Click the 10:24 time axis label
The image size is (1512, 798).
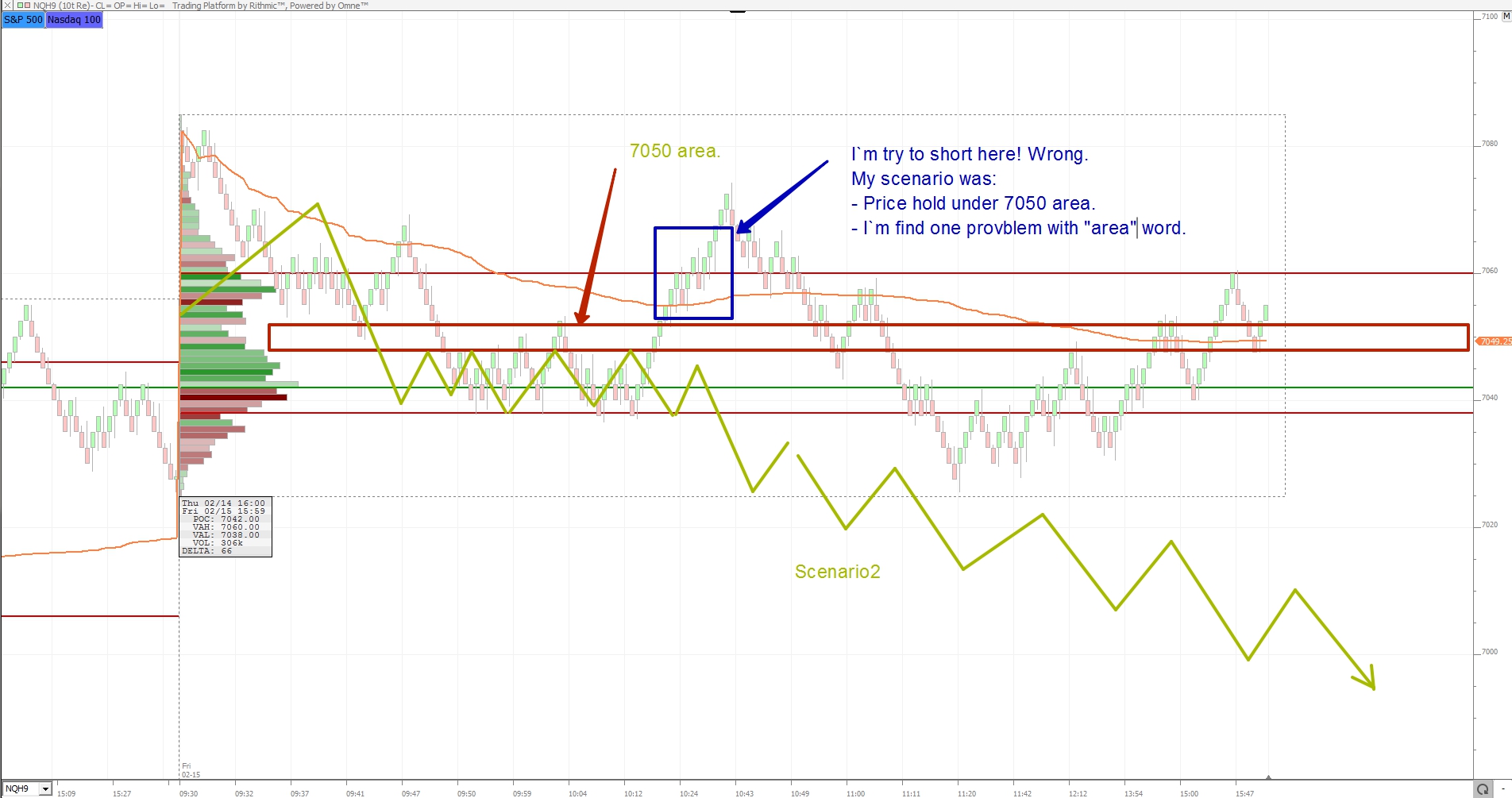point(688,793)
